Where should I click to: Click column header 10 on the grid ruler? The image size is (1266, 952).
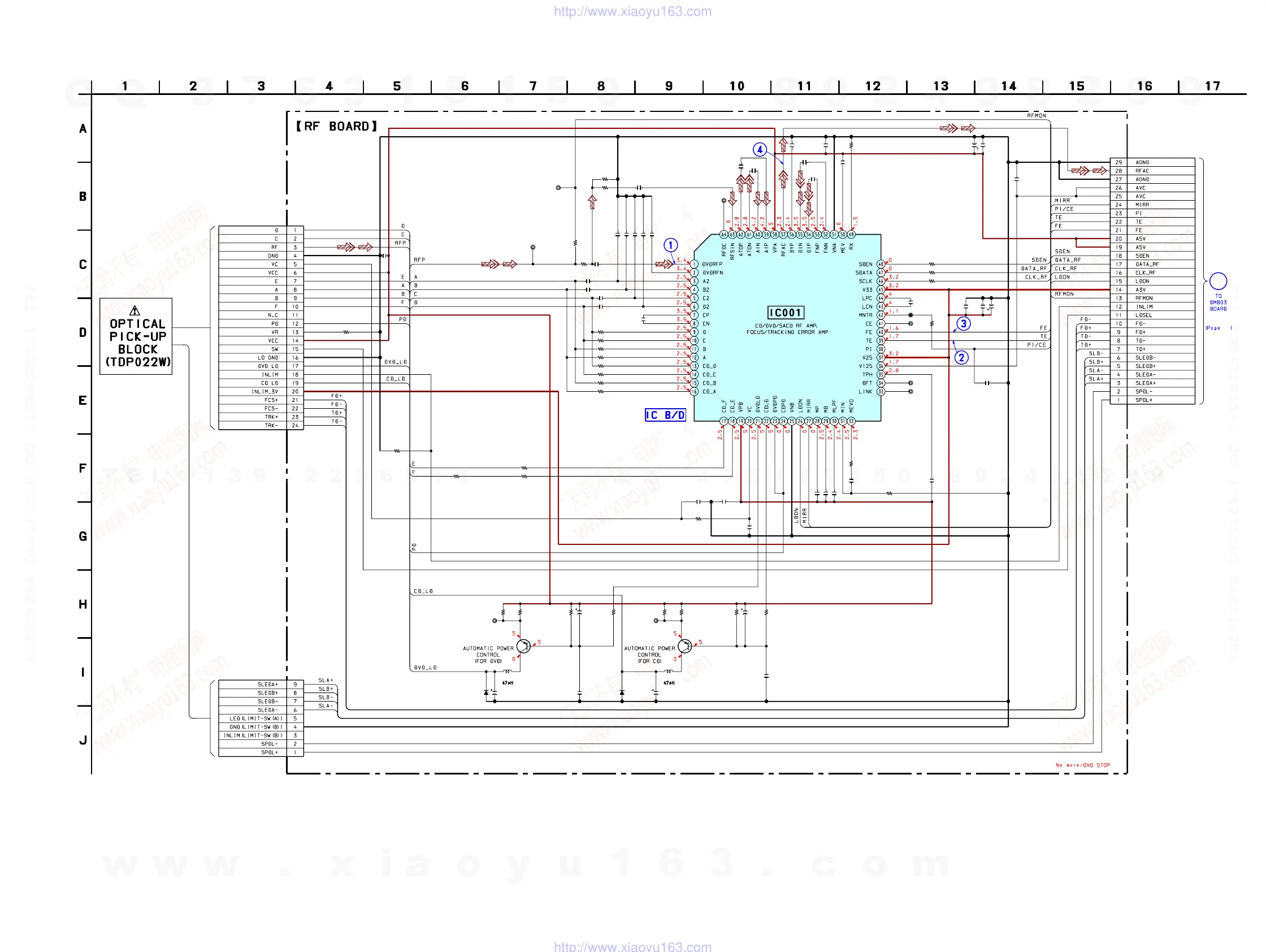(736, 86)
